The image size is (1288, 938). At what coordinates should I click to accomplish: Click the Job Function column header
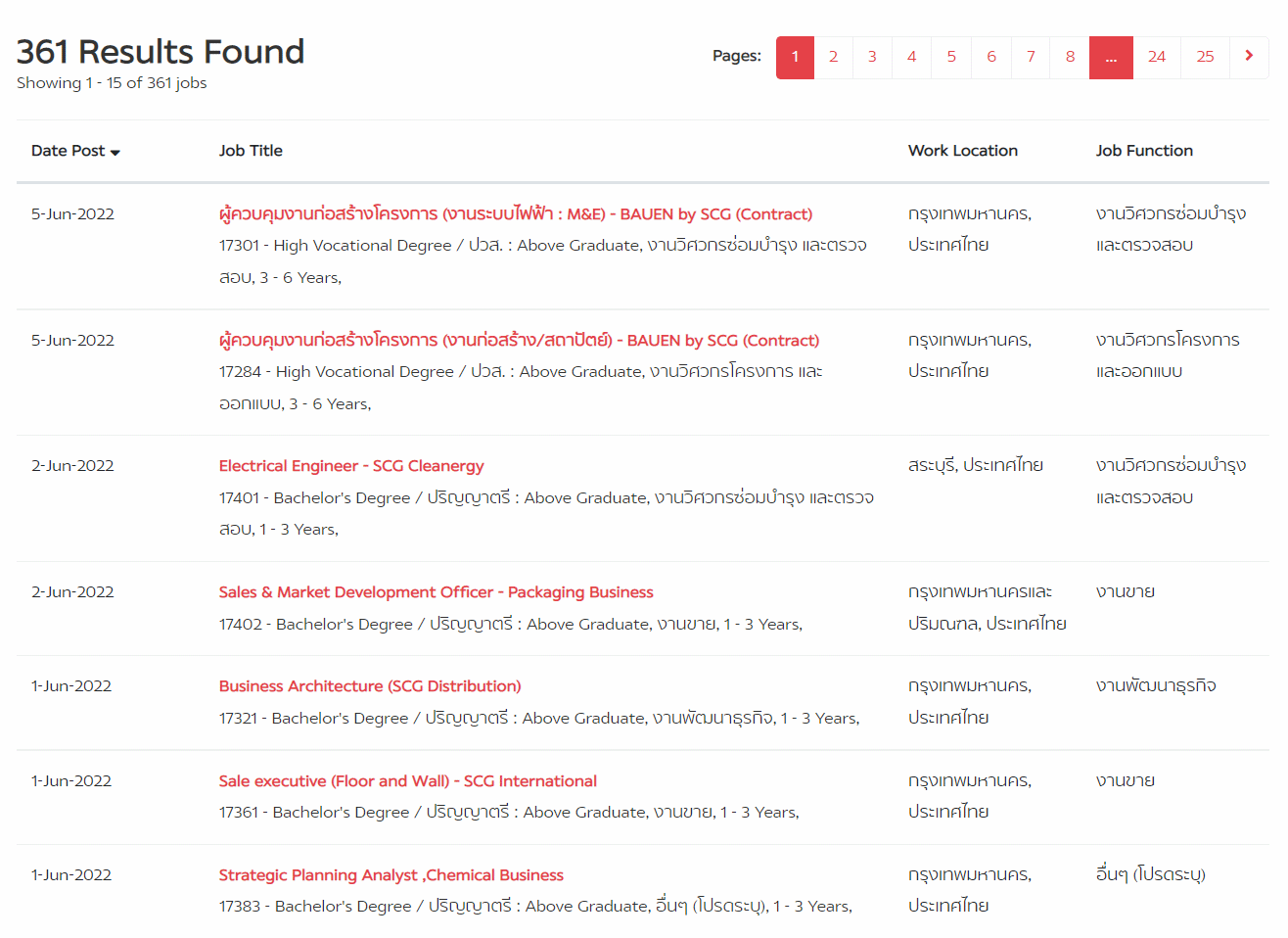pos(1143,151)
